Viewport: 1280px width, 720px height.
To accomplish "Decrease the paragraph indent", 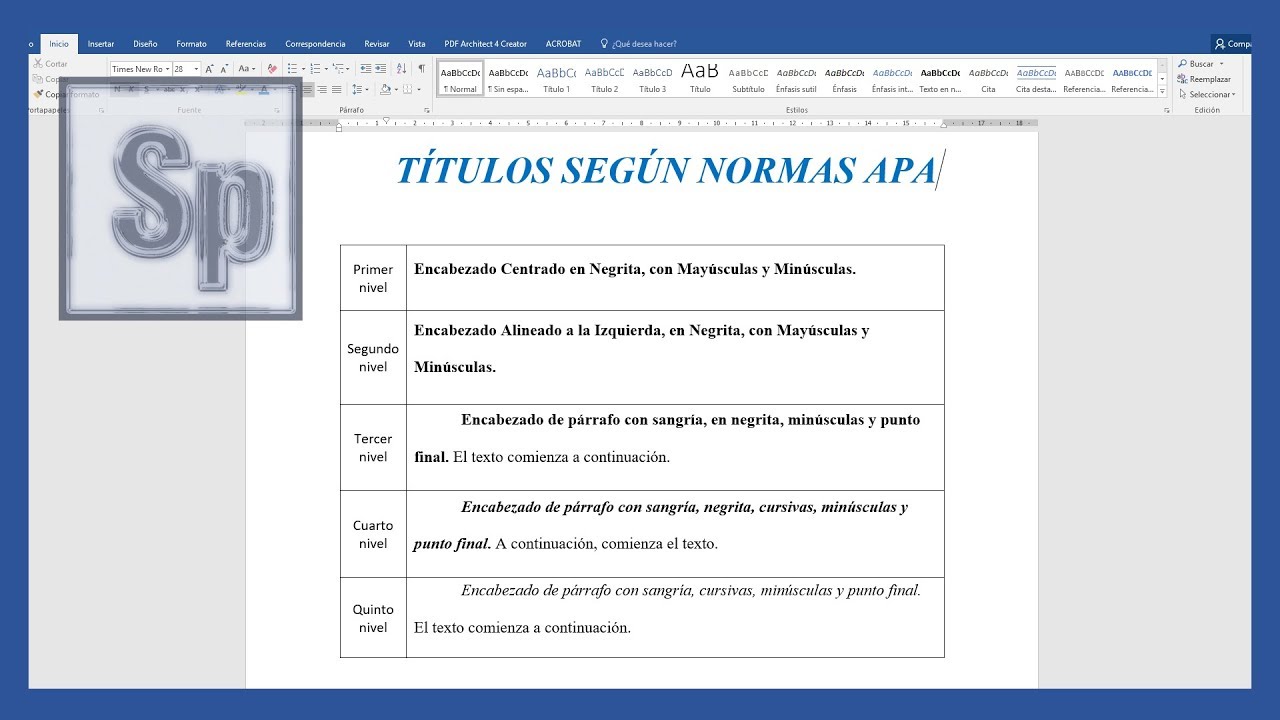I will tap(366, 69).
